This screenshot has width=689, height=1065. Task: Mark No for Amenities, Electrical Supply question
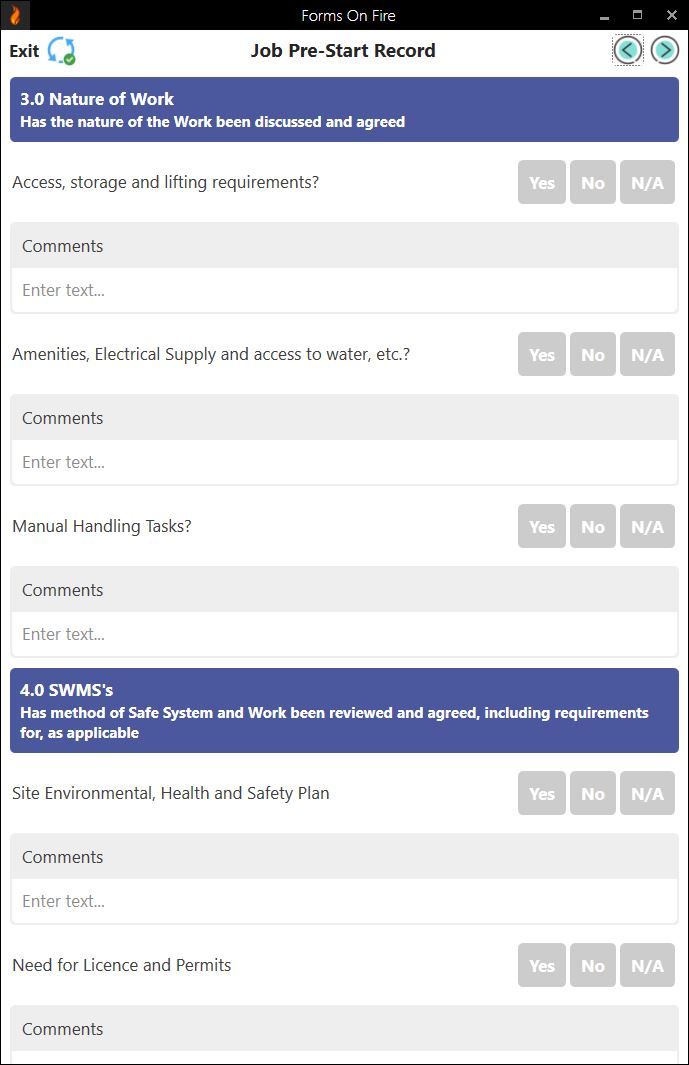click(x=592, y=354)
